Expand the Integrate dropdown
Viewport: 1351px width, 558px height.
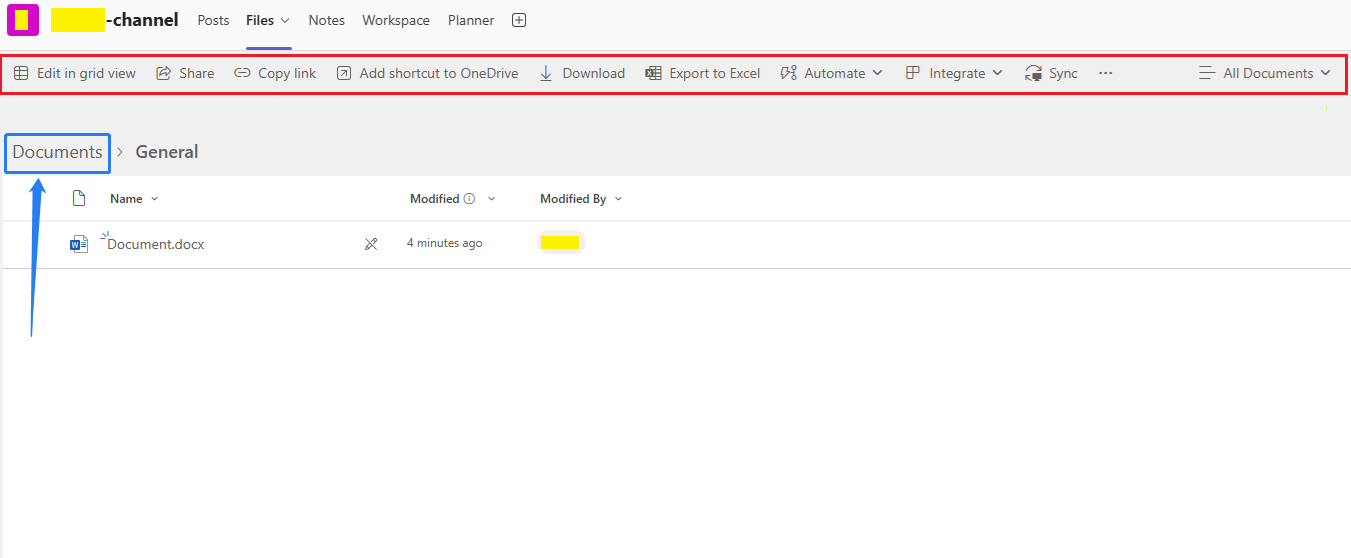tap(954, 73)
